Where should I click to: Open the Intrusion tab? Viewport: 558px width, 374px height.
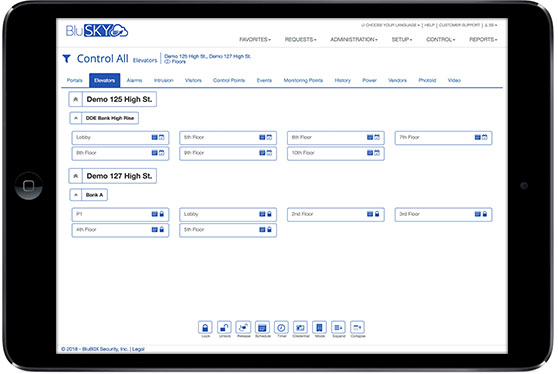[x=164, y=80]
